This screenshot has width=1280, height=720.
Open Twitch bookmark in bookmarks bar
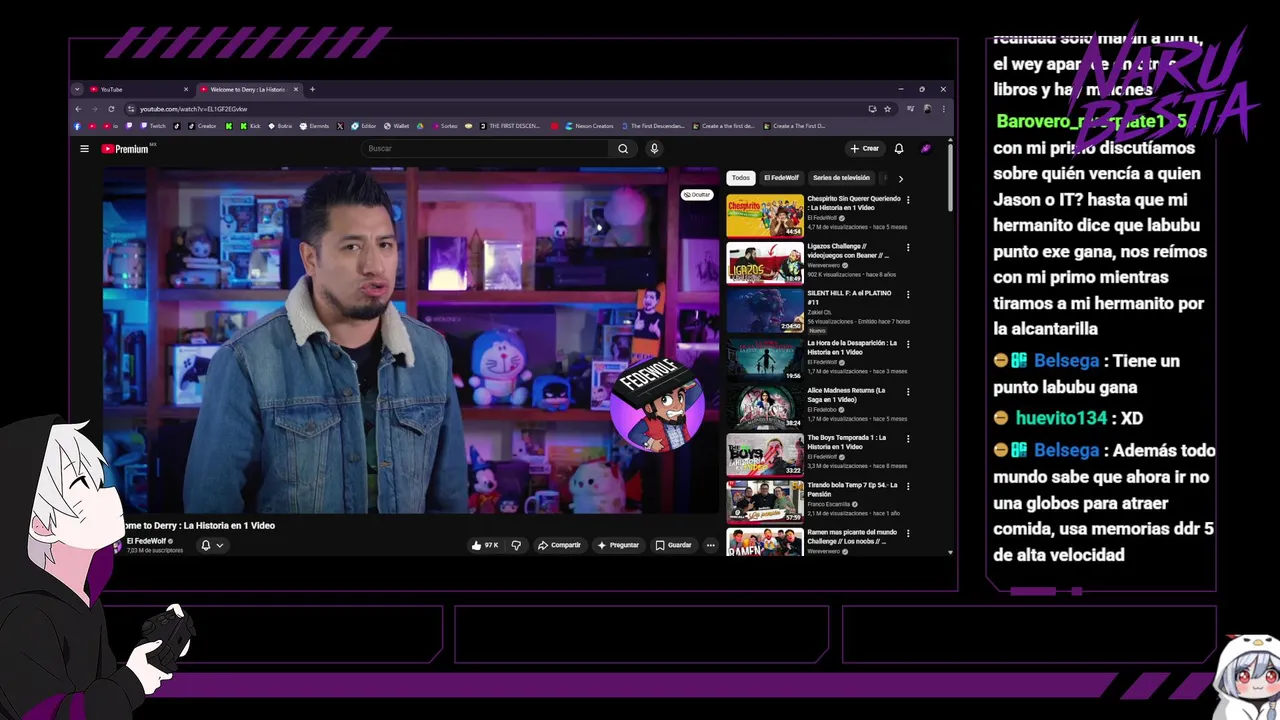click(x=152, y=126)
